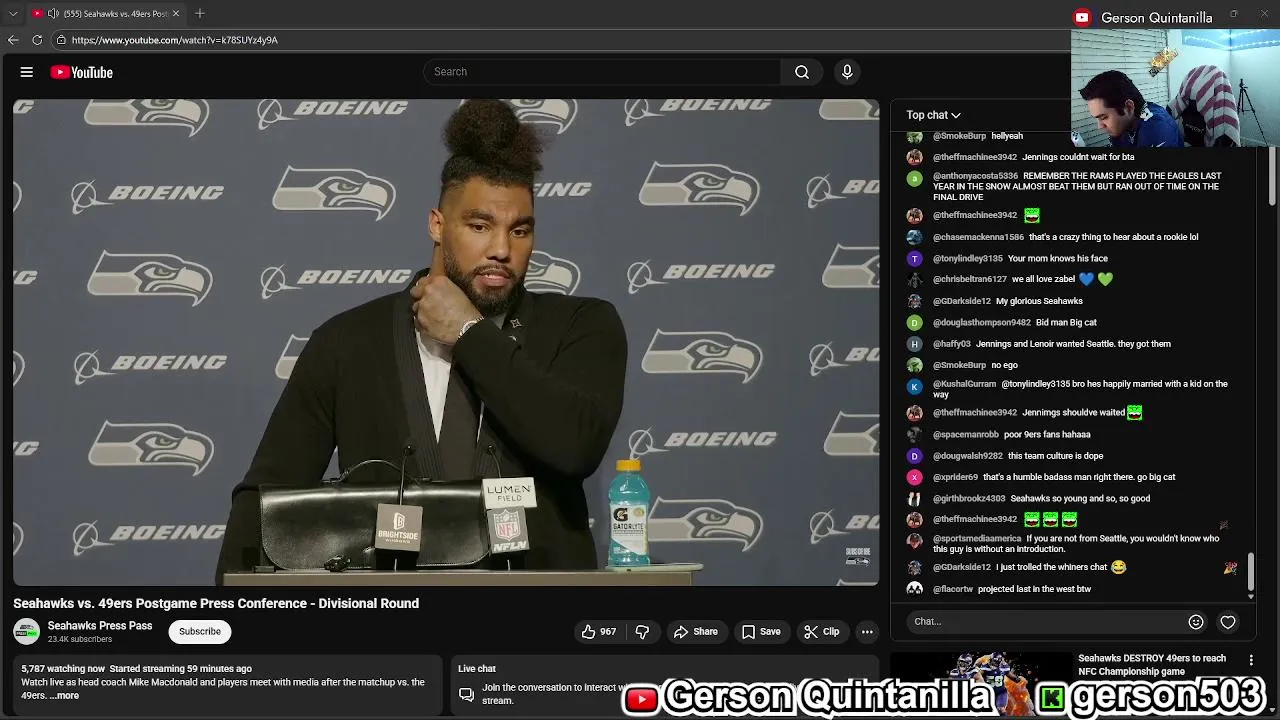Click @xprider69's profile avatar
The height and width of the screenshot is (720, 1280).
[914, 477]
